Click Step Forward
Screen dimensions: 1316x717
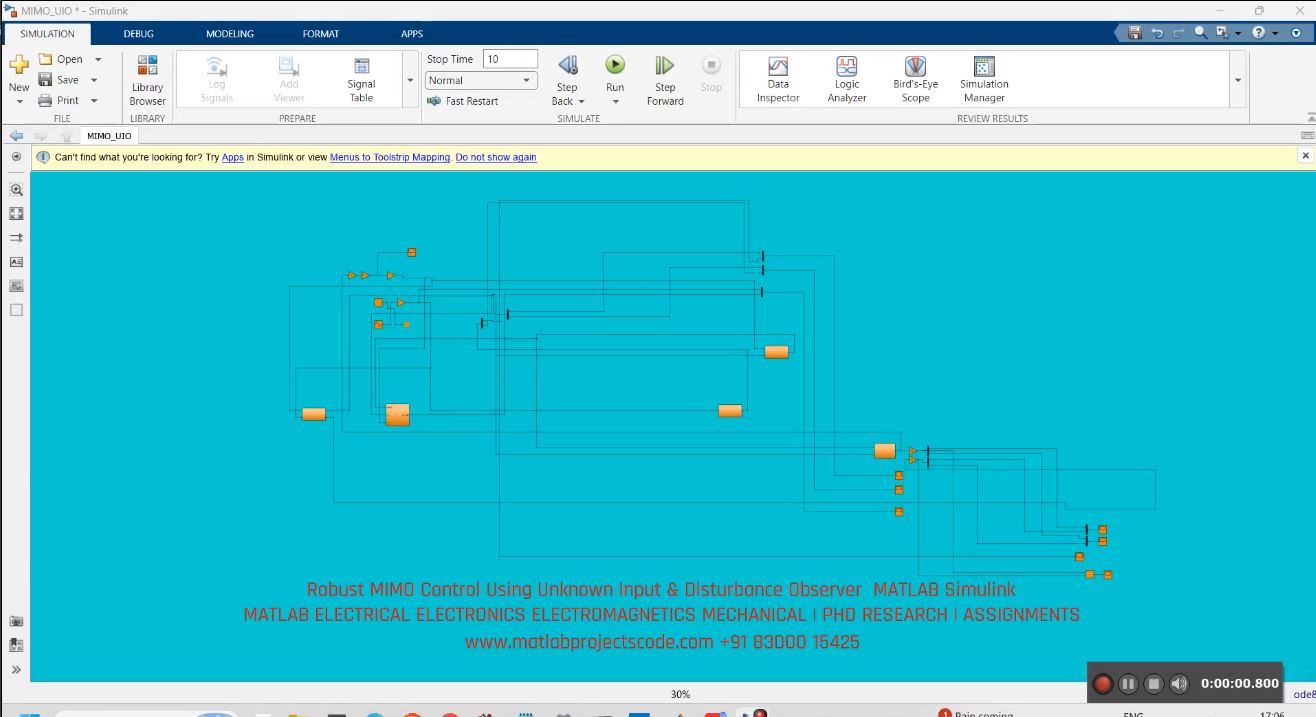click(x=664, y=80)
